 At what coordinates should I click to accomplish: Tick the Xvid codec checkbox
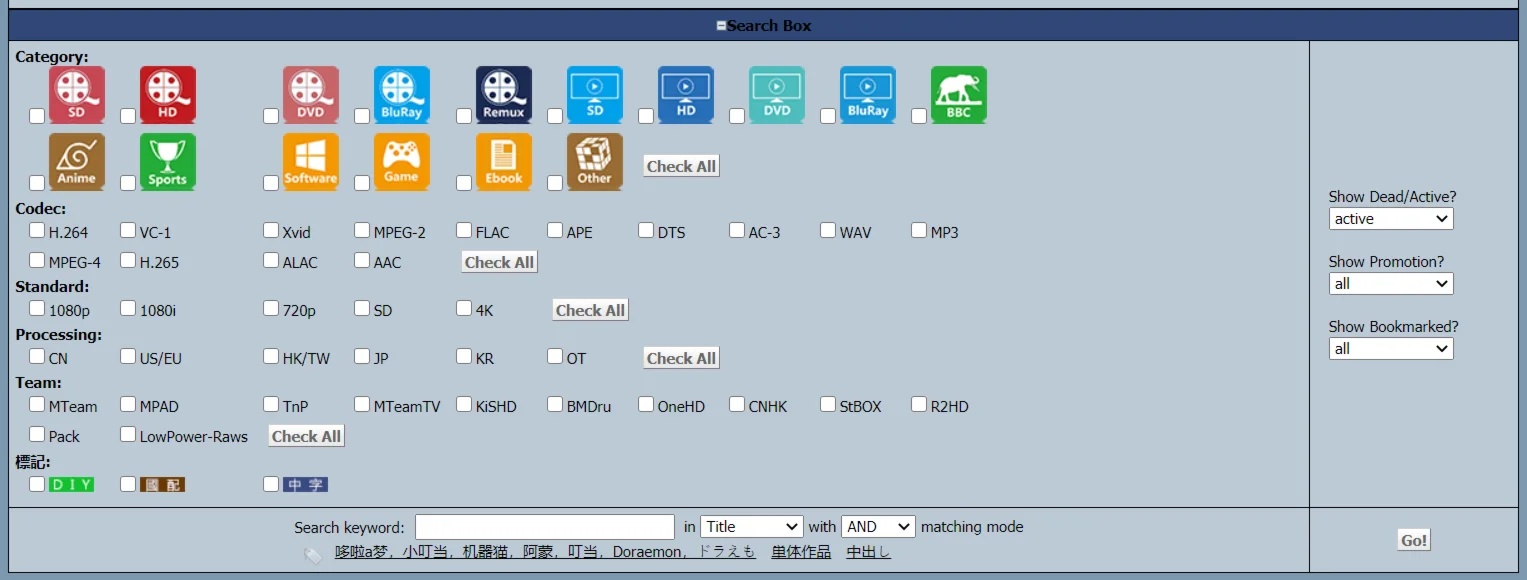tap(271, 231)
